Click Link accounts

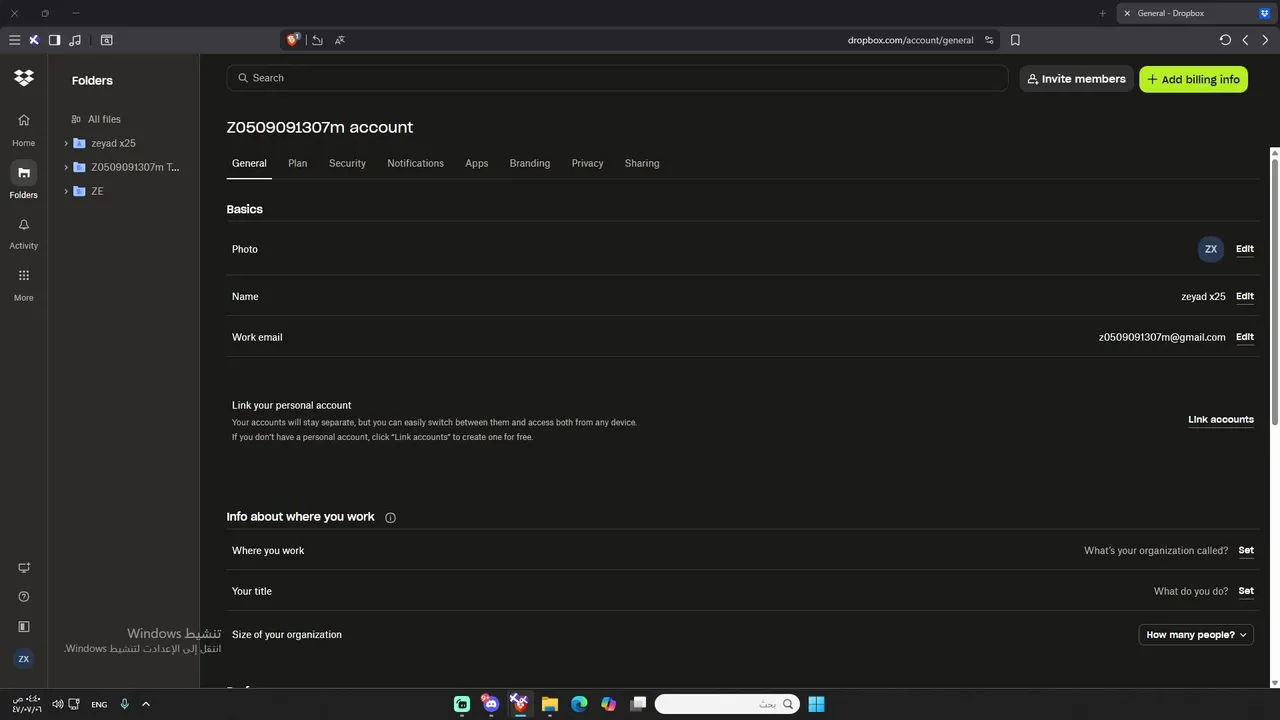pyautogui.click(x=1221, y=420)
